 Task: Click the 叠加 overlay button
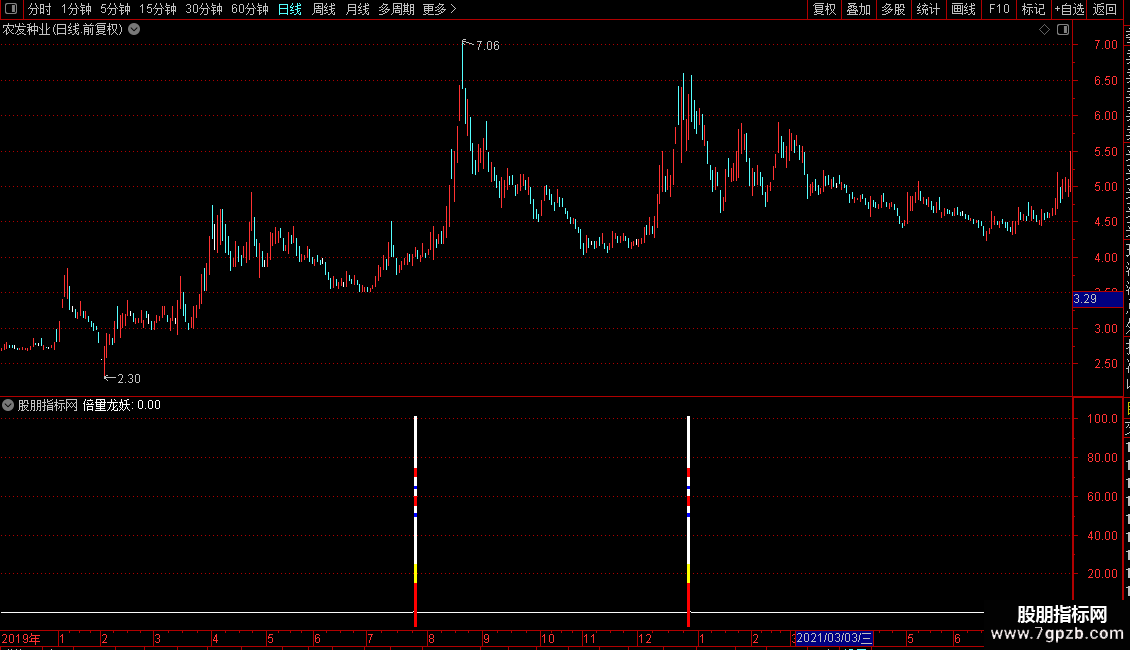[x=858, y=9]
